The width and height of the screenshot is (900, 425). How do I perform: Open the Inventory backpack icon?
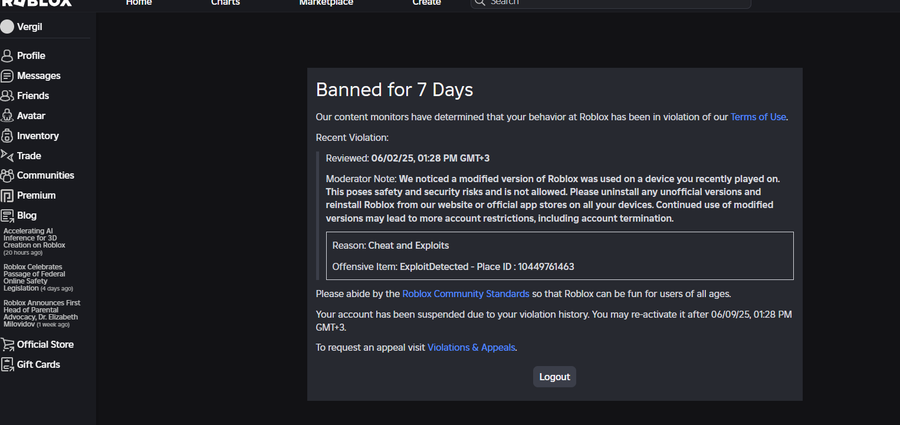(x=7, y=136)
